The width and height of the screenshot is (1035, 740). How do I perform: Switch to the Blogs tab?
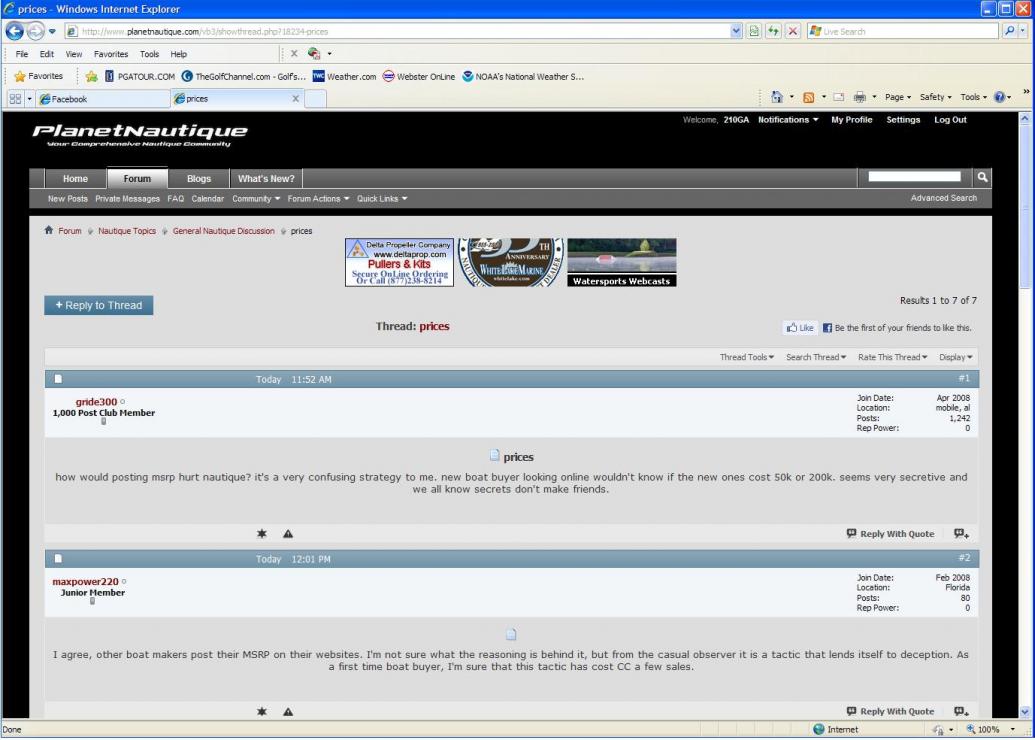point(198,179)
